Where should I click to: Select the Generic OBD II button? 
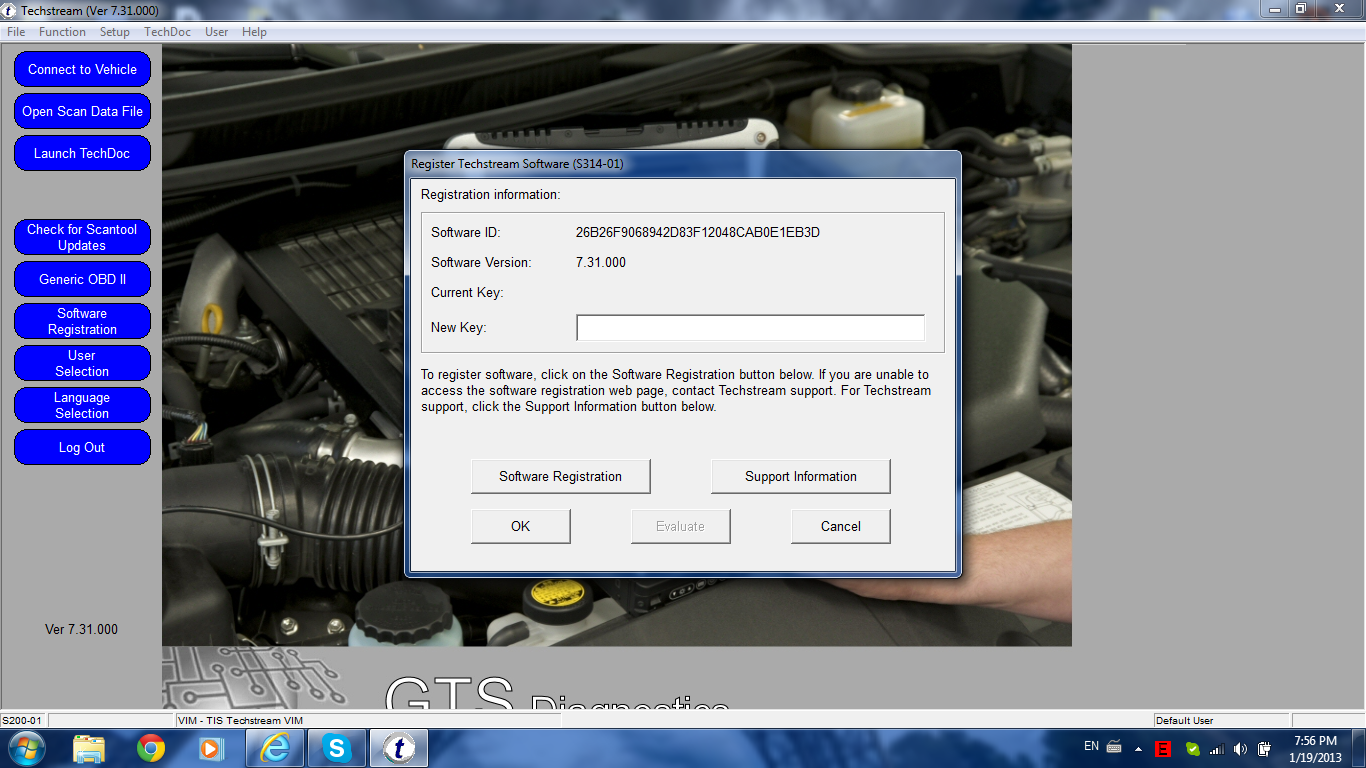[82, 280]
